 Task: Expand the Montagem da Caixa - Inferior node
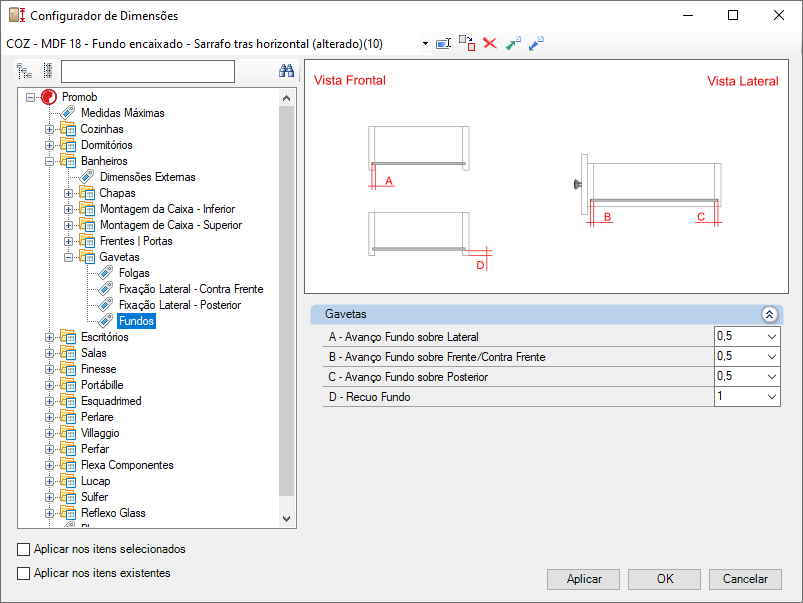pos(68,210)
